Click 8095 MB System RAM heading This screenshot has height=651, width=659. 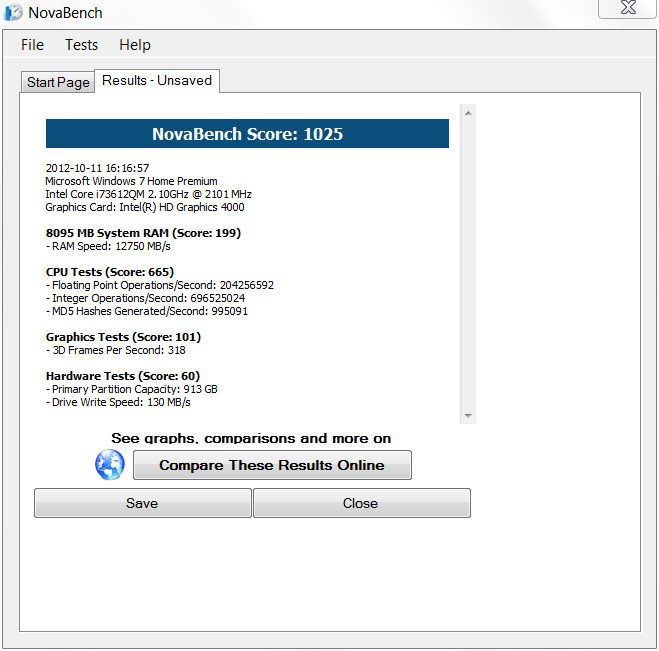(x=143, y=233)
